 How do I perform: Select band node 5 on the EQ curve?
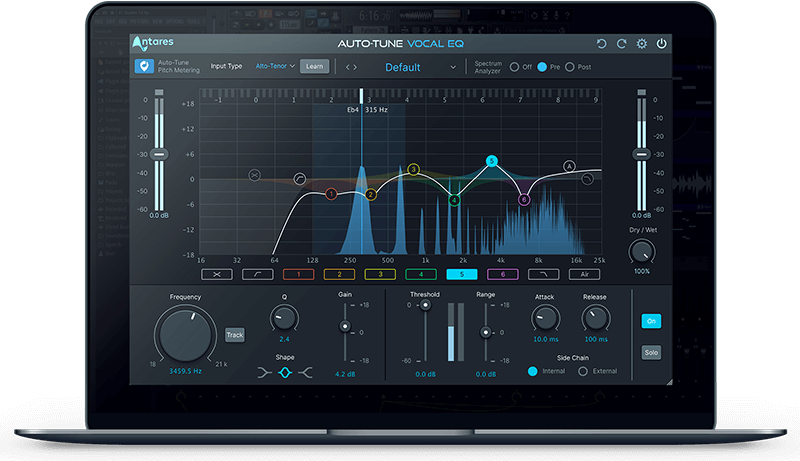(492, 161)
